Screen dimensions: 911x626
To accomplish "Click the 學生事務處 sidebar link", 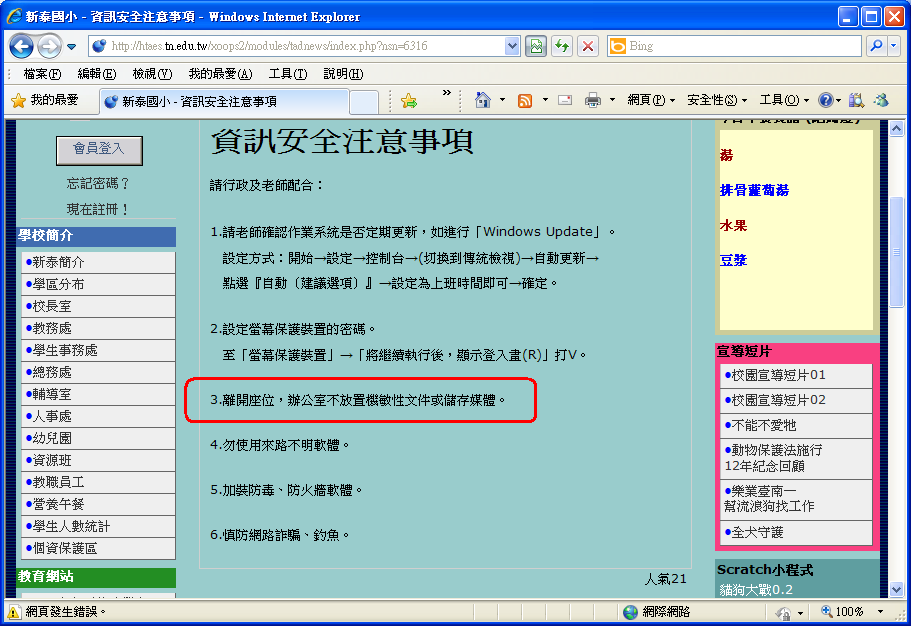I will tap(66, 350).
